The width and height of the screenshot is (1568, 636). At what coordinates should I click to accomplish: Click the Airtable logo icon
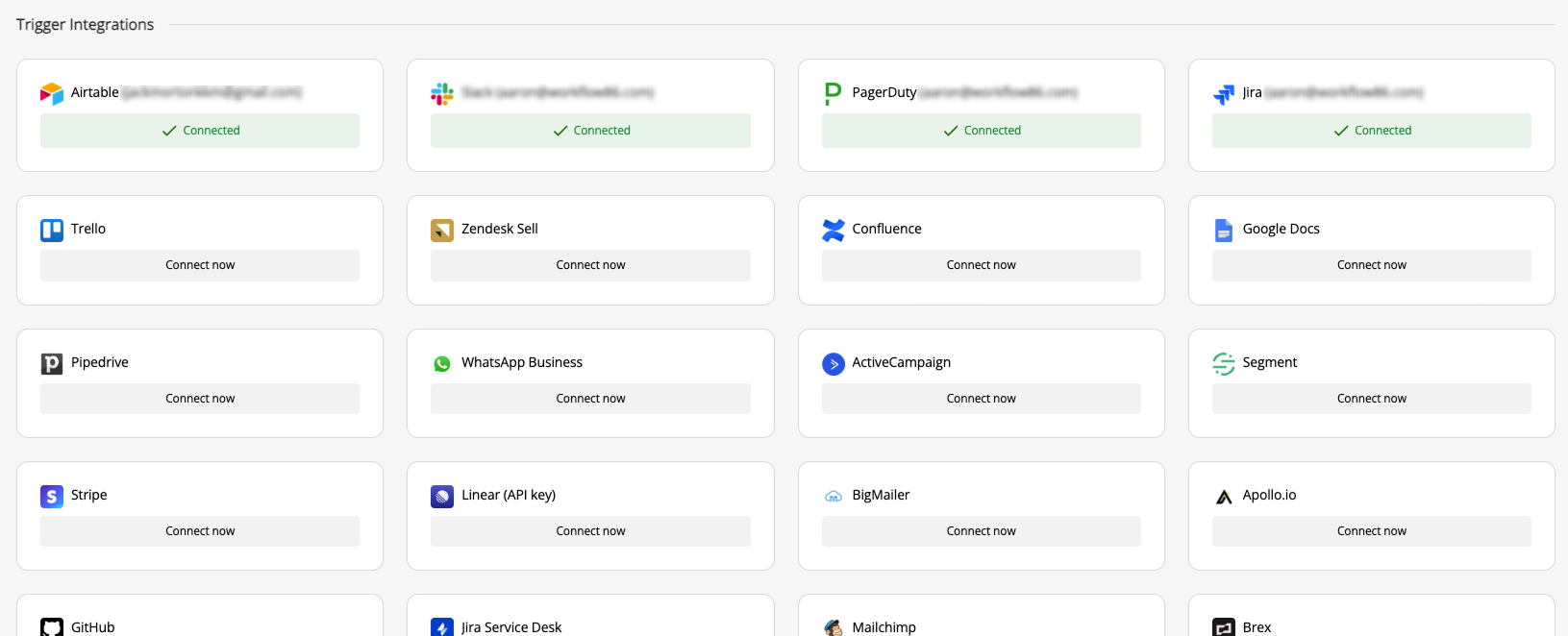click(x=52, y=93)
